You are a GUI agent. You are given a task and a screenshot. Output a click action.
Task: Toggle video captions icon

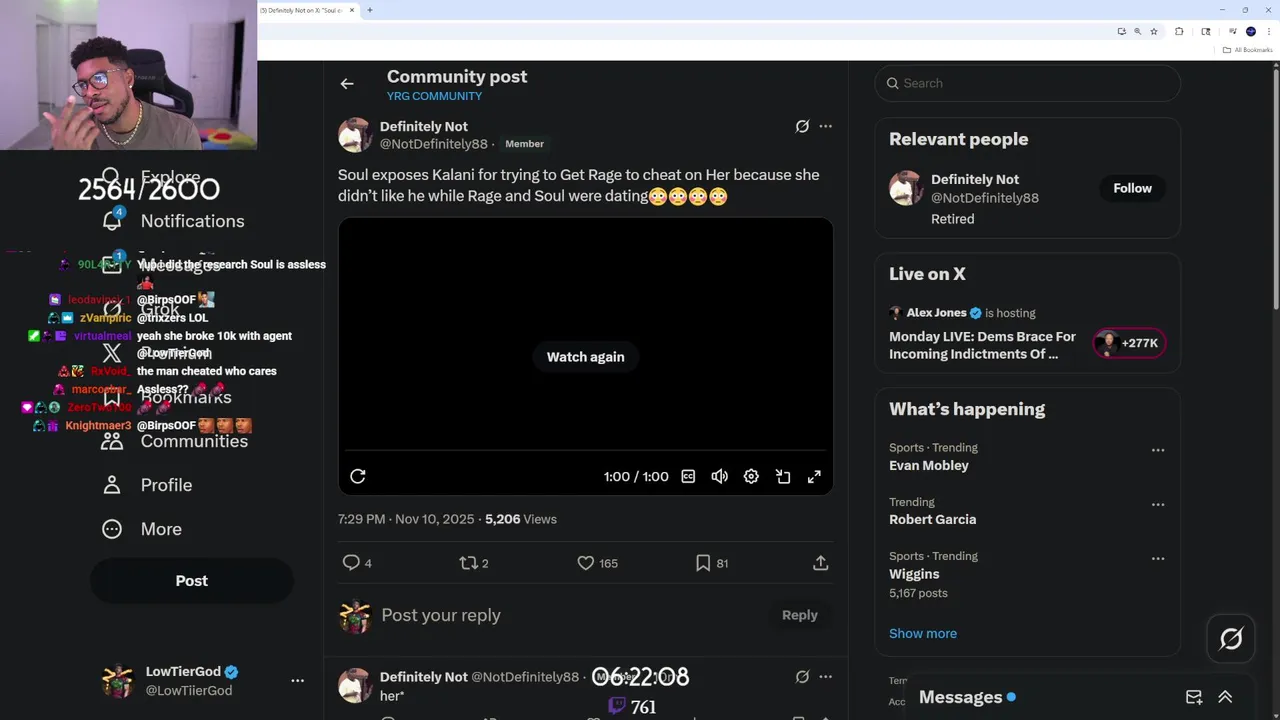click(688, 477)
